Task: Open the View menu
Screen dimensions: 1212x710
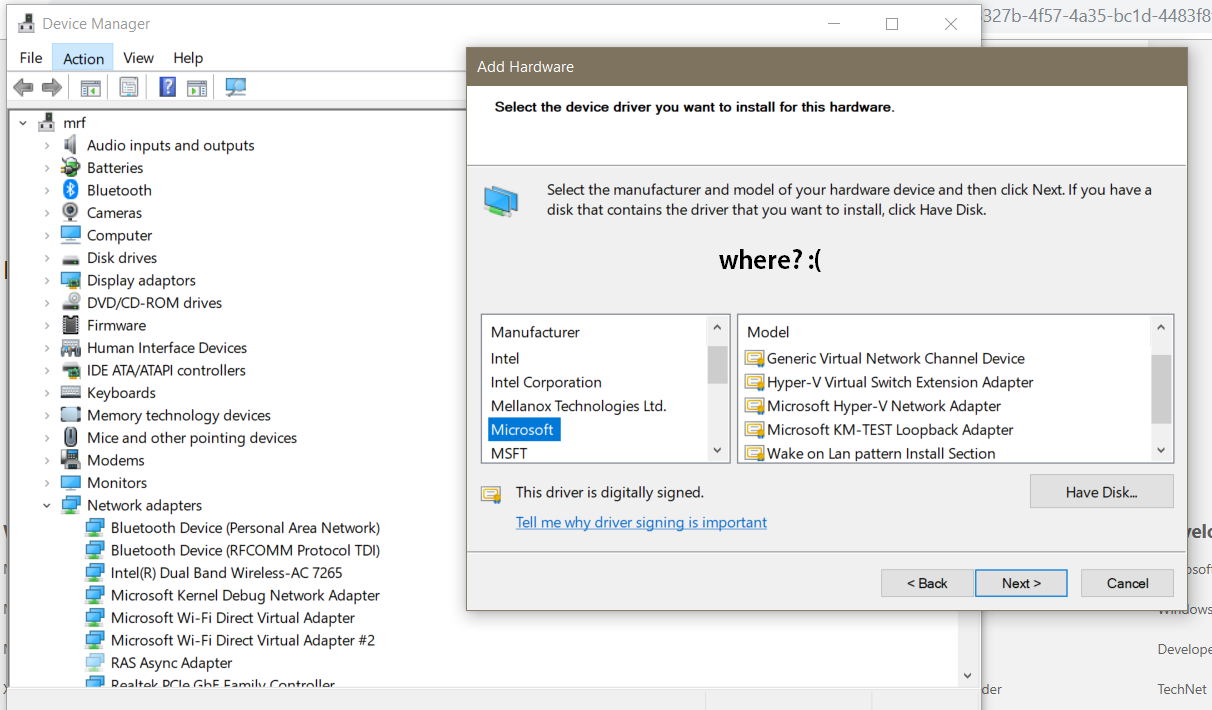Action: pyautogui.click(x=138, y=58)
